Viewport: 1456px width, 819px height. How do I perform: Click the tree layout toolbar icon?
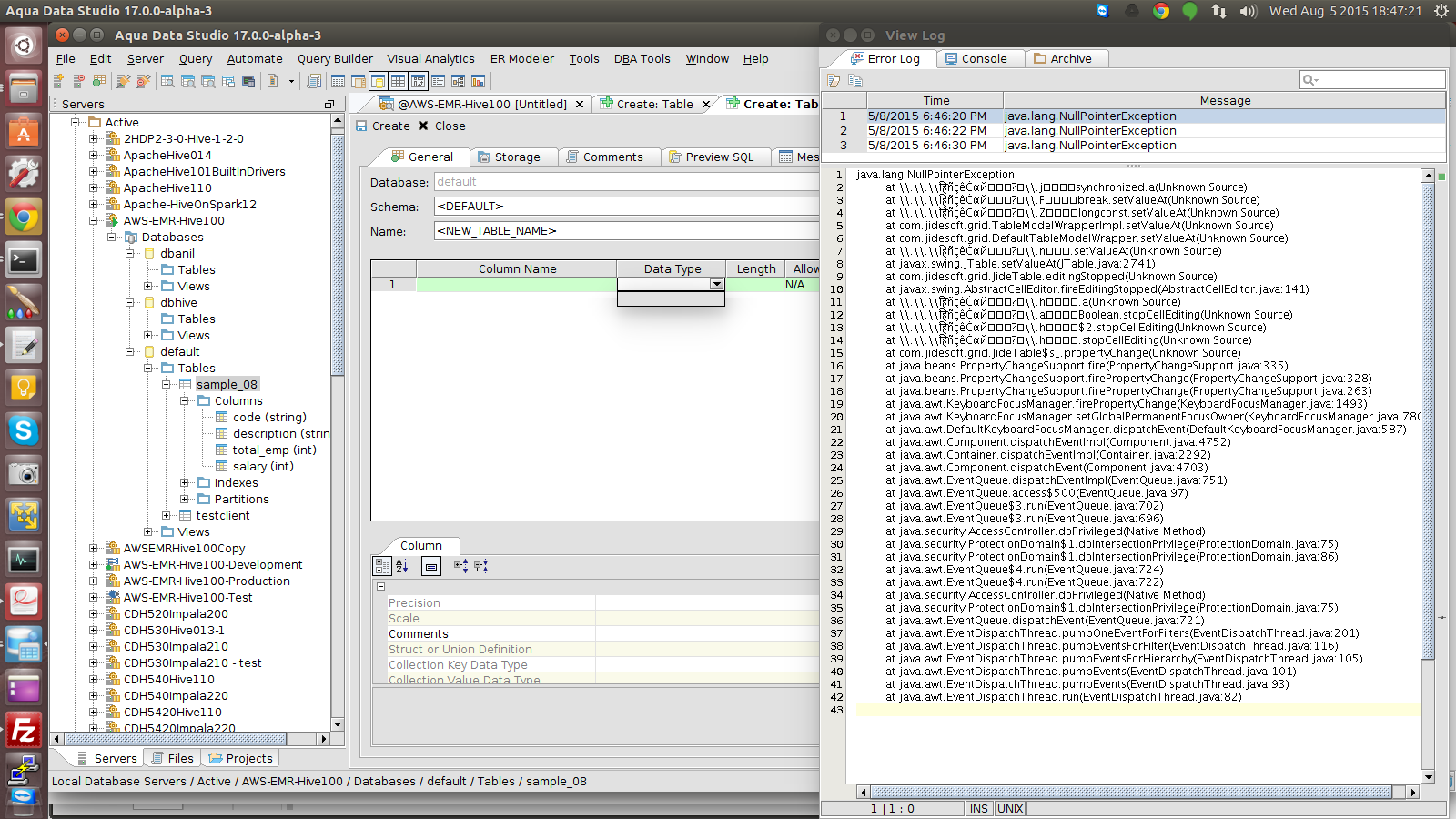tap(458, 81)
